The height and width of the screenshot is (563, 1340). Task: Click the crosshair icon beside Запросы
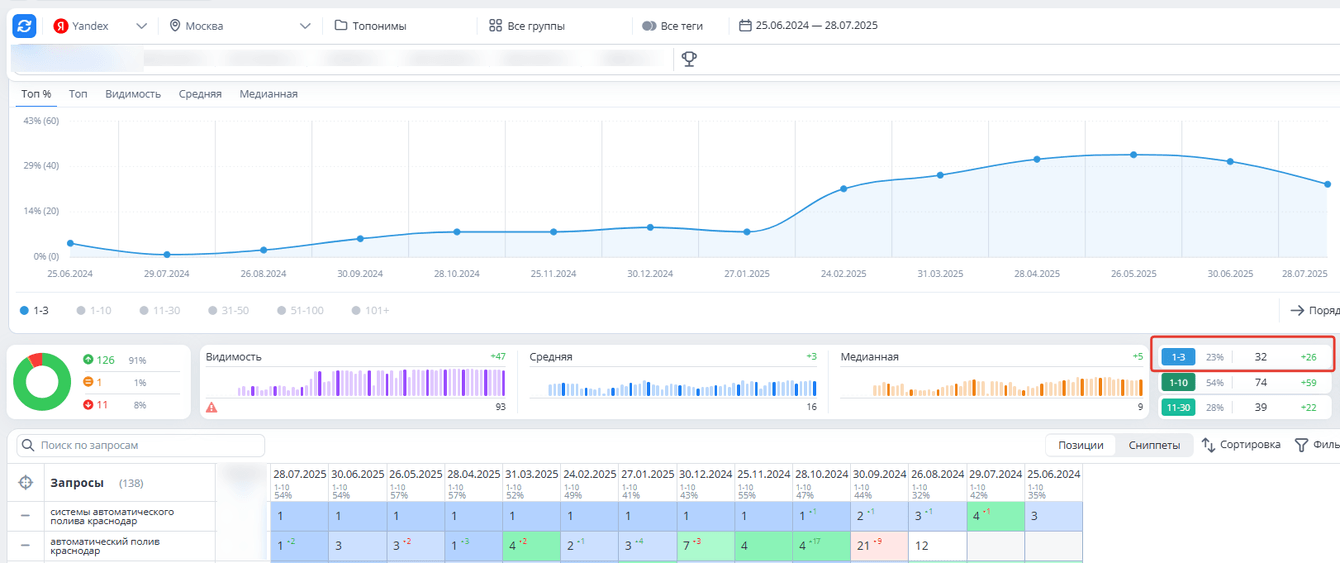(26, 483)
